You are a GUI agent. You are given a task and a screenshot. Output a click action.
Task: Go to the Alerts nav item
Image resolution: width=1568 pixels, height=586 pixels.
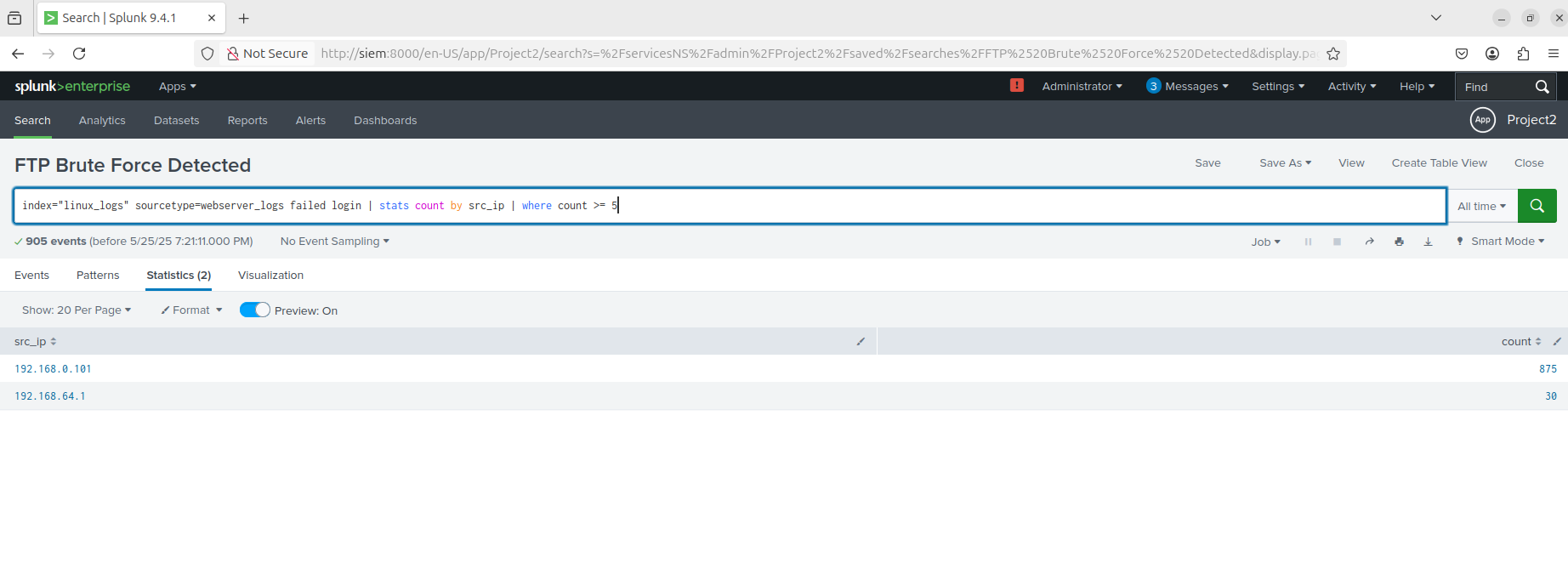pos(310,121)
